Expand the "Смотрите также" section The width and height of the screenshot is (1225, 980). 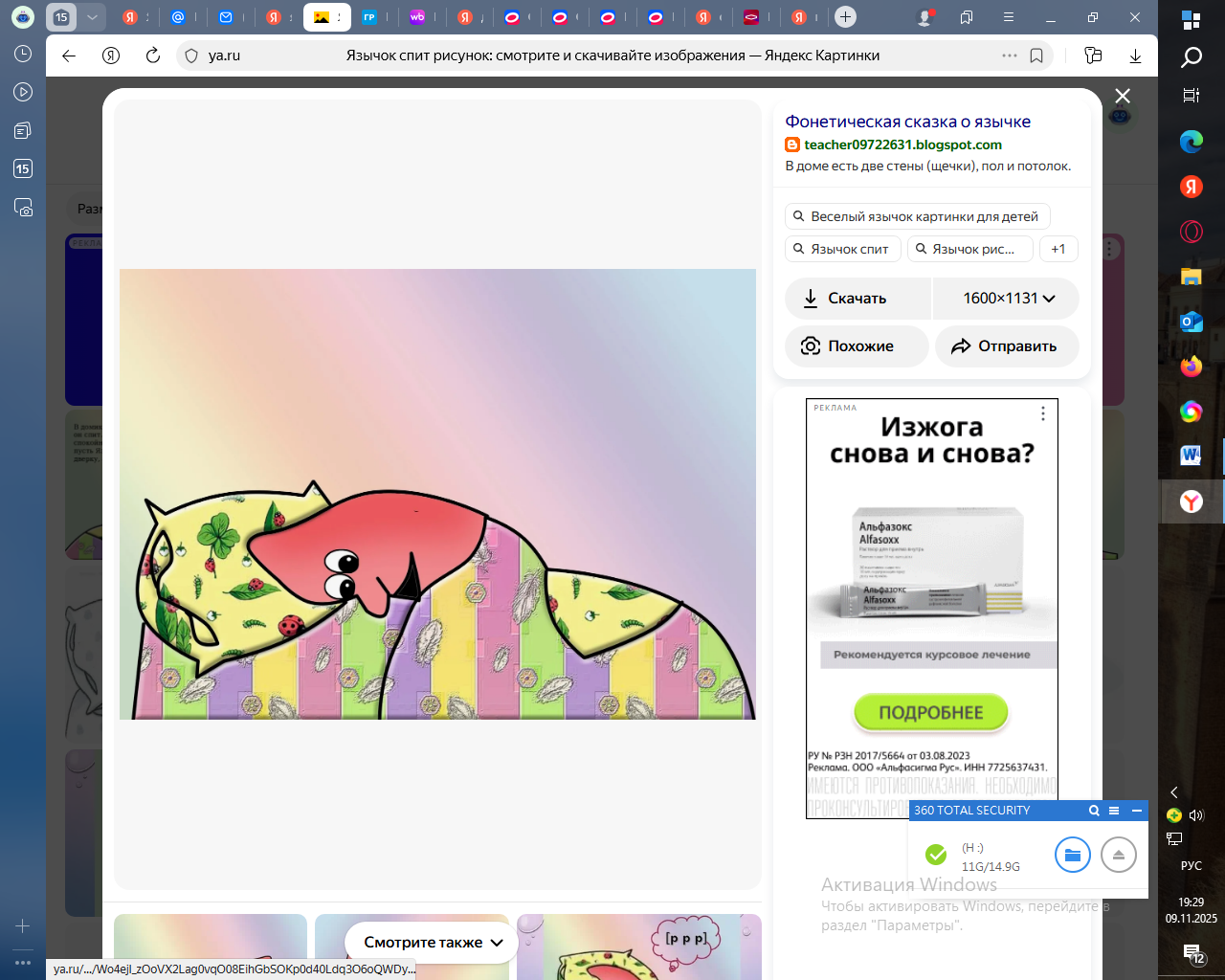(x=433, y=943)
